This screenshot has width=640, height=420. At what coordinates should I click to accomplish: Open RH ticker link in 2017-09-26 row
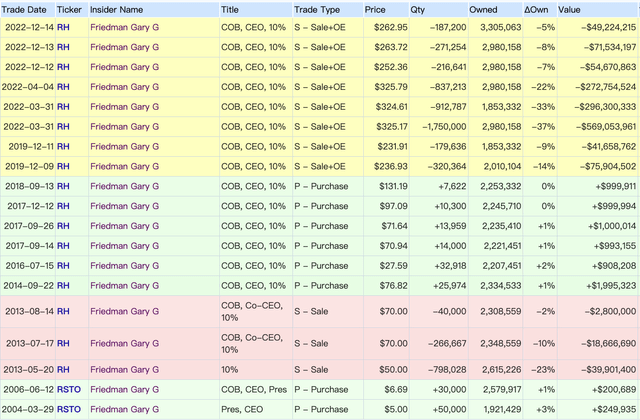[63, 226]
